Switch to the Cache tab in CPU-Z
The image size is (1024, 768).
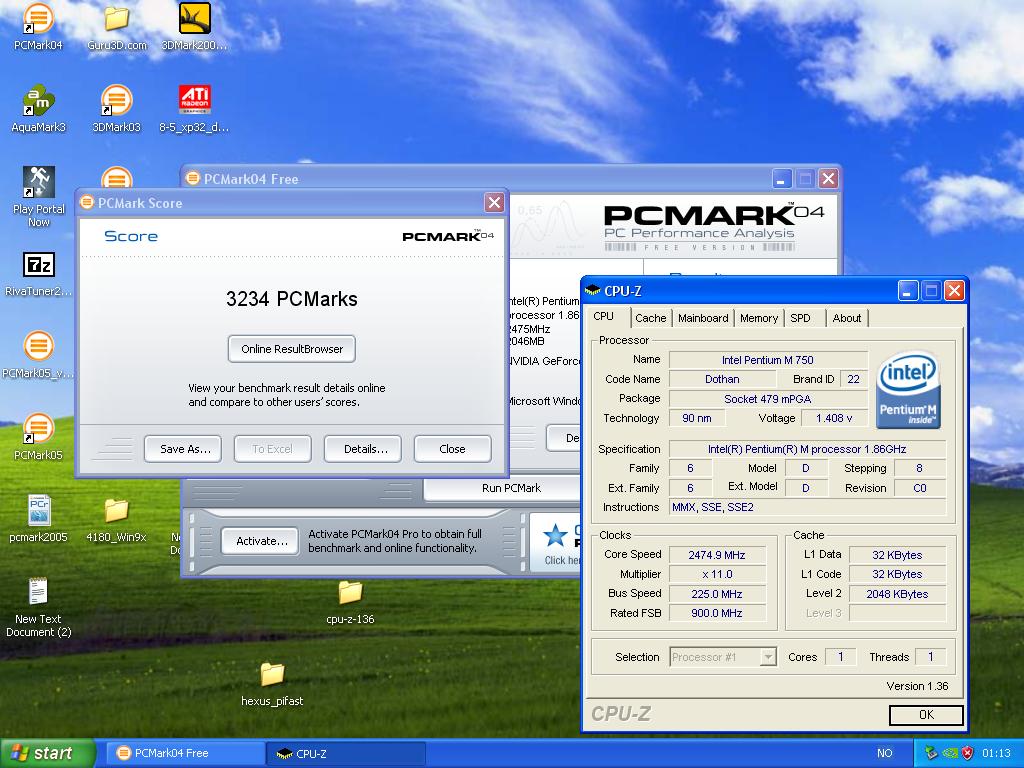(650, 318)
